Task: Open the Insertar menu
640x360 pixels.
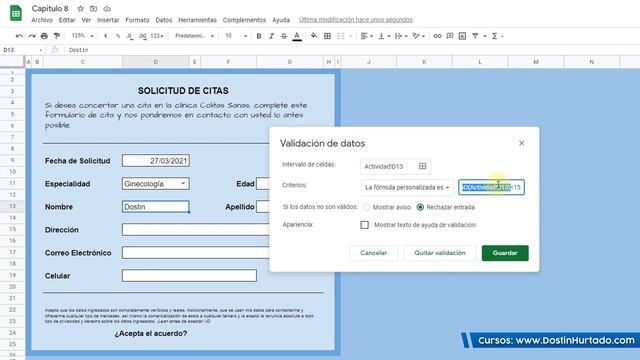Action: [x=108, y=20]
